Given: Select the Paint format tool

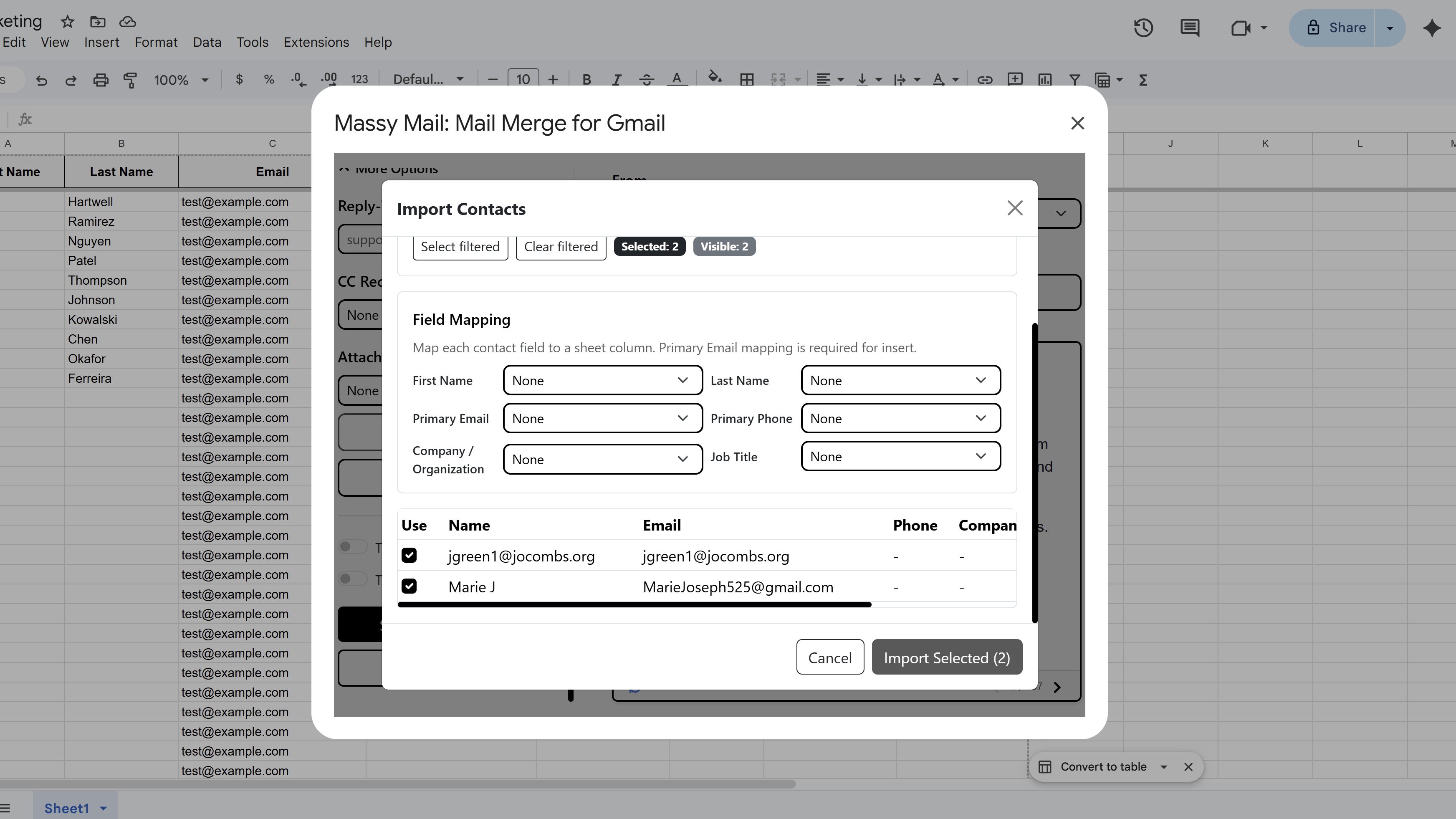Looking at the screenshot, I should click(x=130, y=80).
